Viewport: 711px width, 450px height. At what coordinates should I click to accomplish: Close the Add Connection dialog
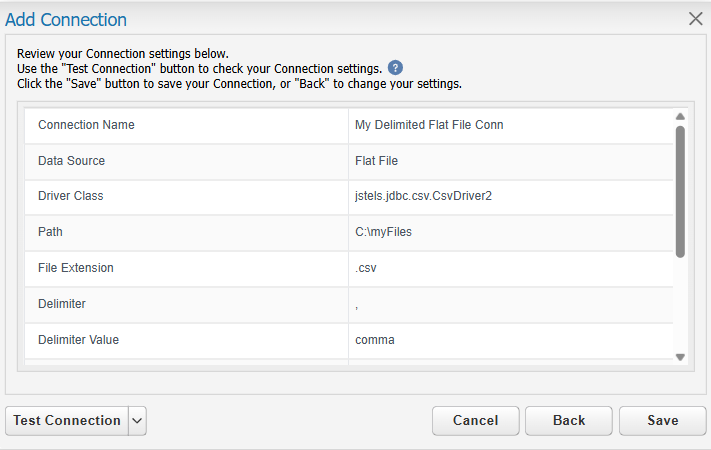pos(695,19)
